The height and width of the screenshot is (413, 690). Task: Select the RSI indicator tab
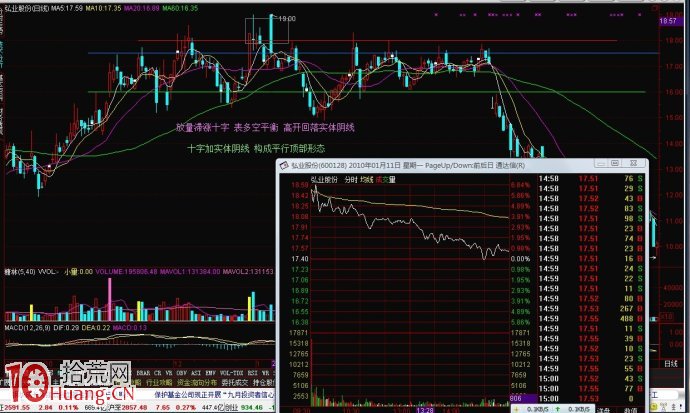(253, 373)
